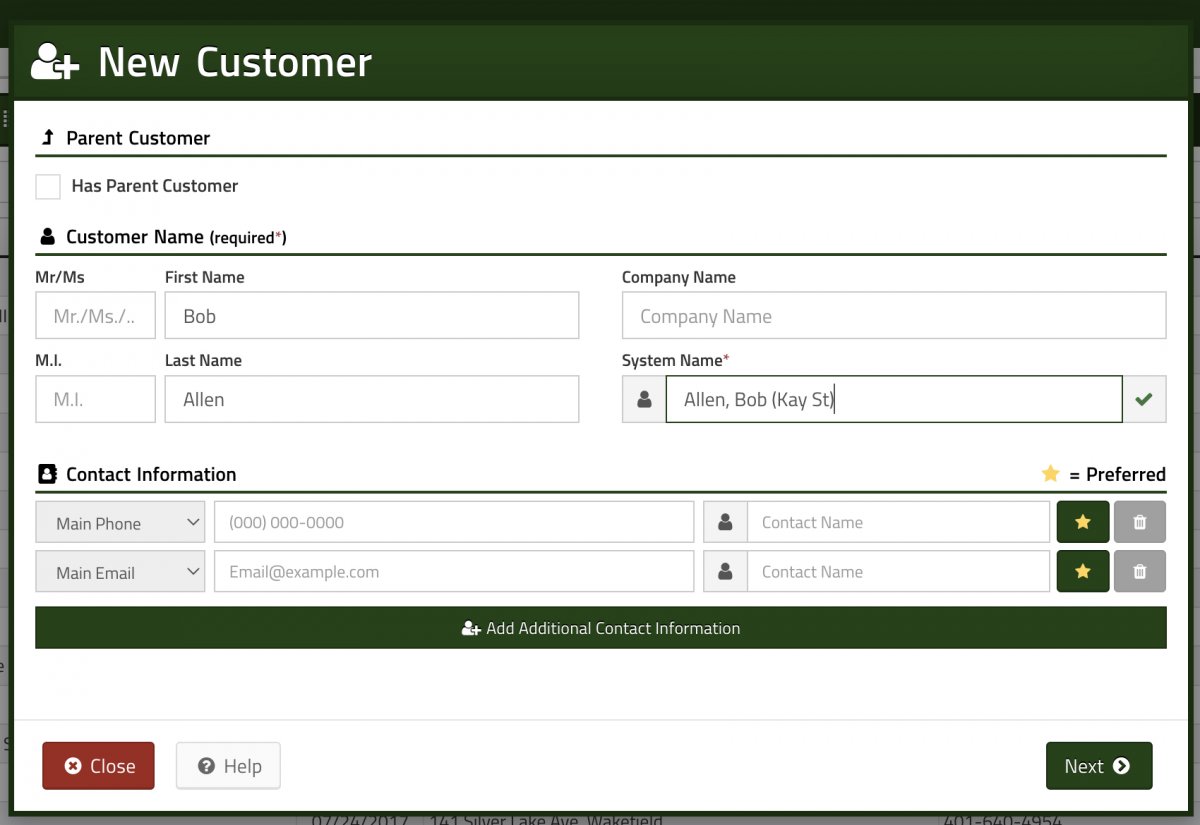Click Add Additional Contact Information button

601,628
